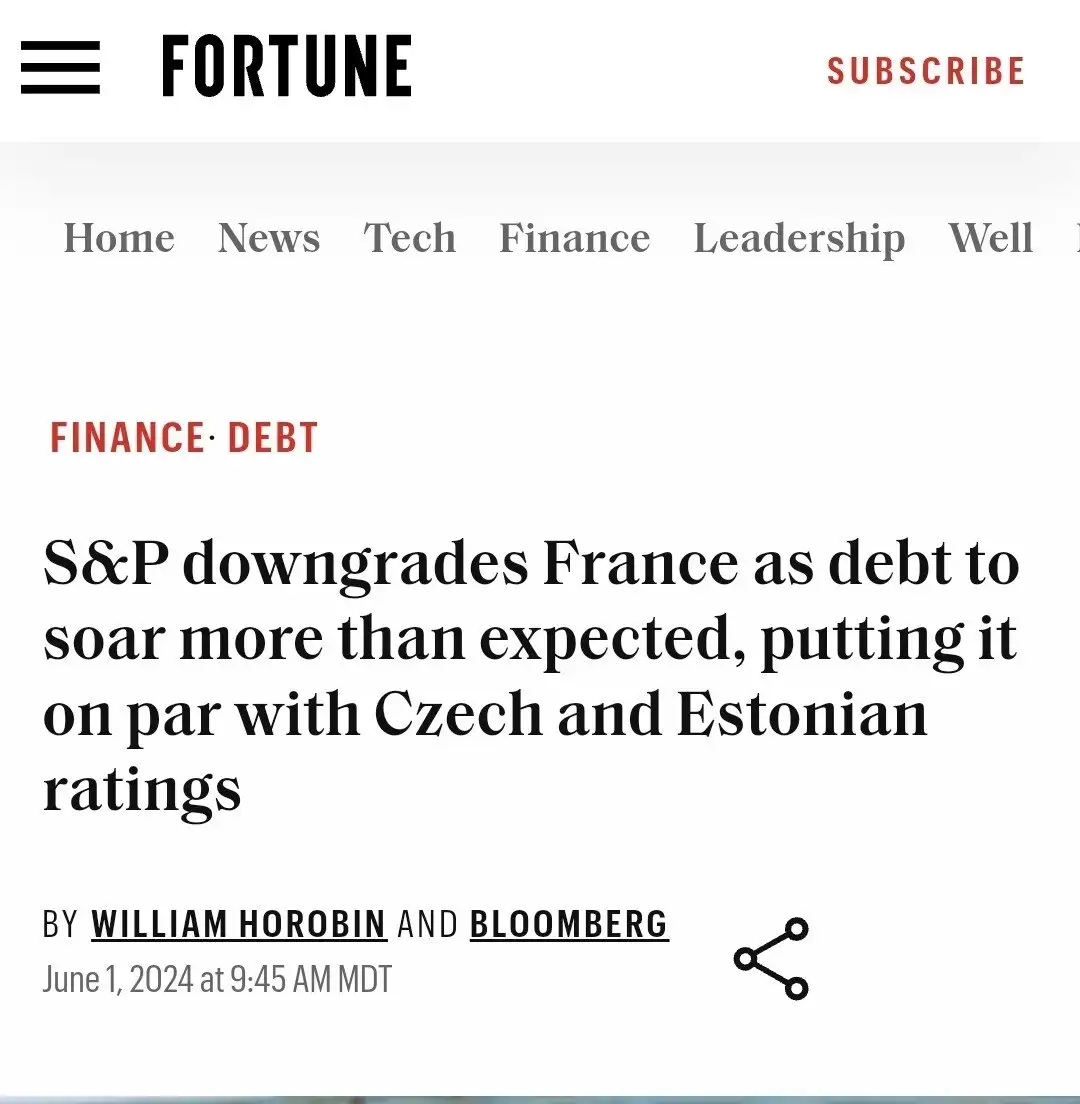Open the hamburger navigation menu
This screenshot has height=1104, width=1080.
[x=61, y=68]
